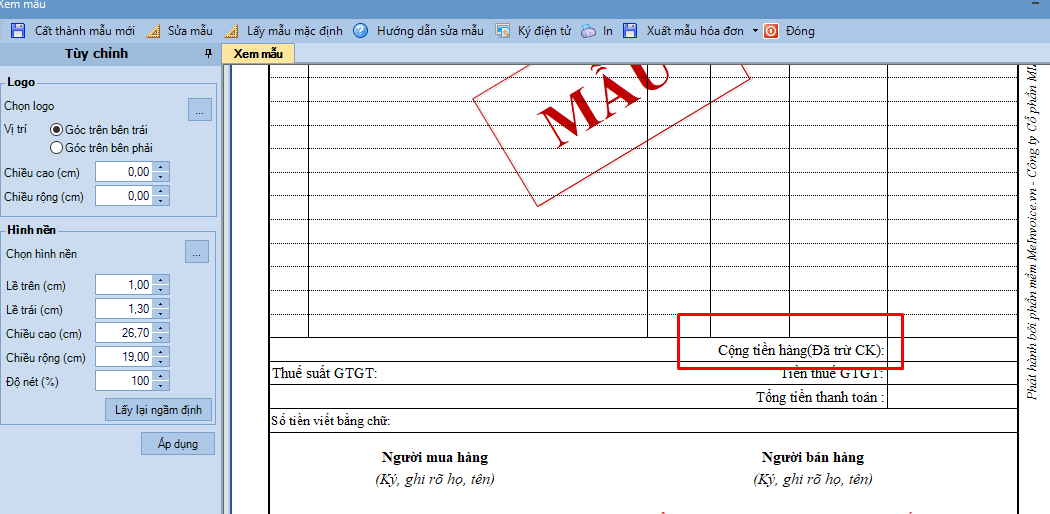Viewport: 1050px width, 514px height.
Task: Decrease the background Chiều rộng 19,00 value
Action: tap(161, 362)
